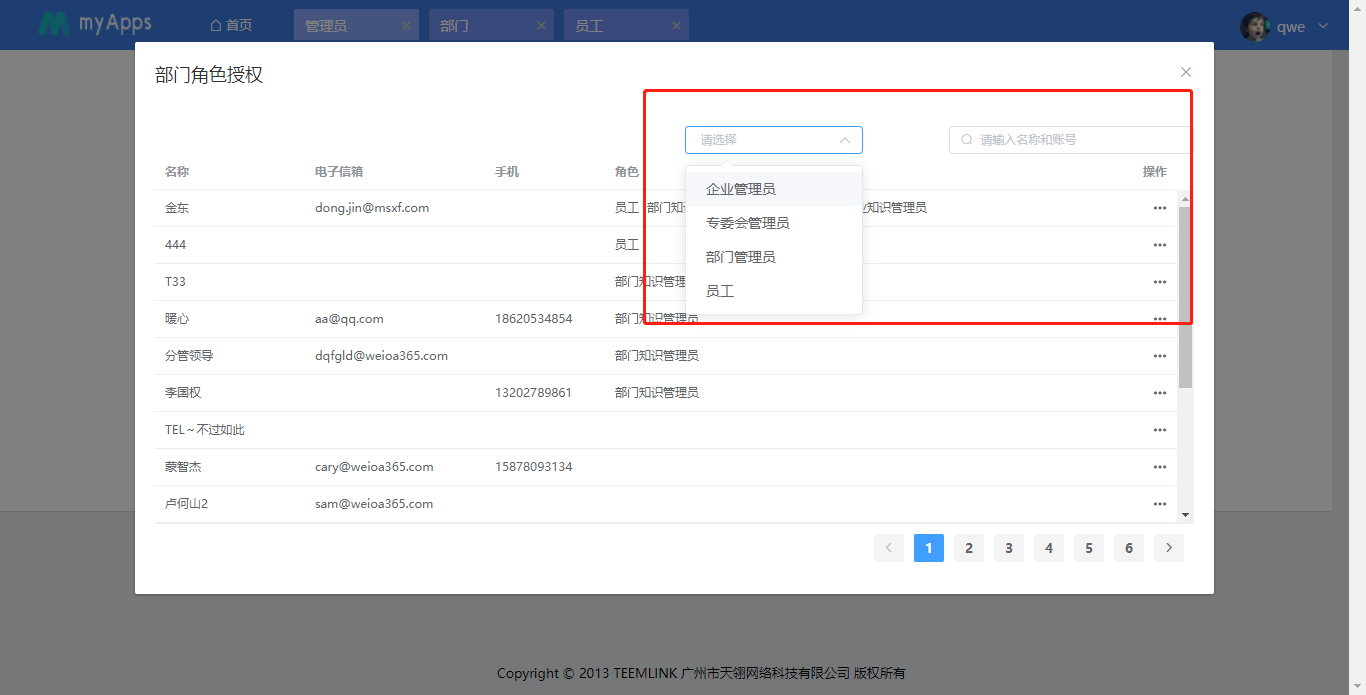Close the 管理员 tab with its X
1366x695 pixels.
coord(407,26)
